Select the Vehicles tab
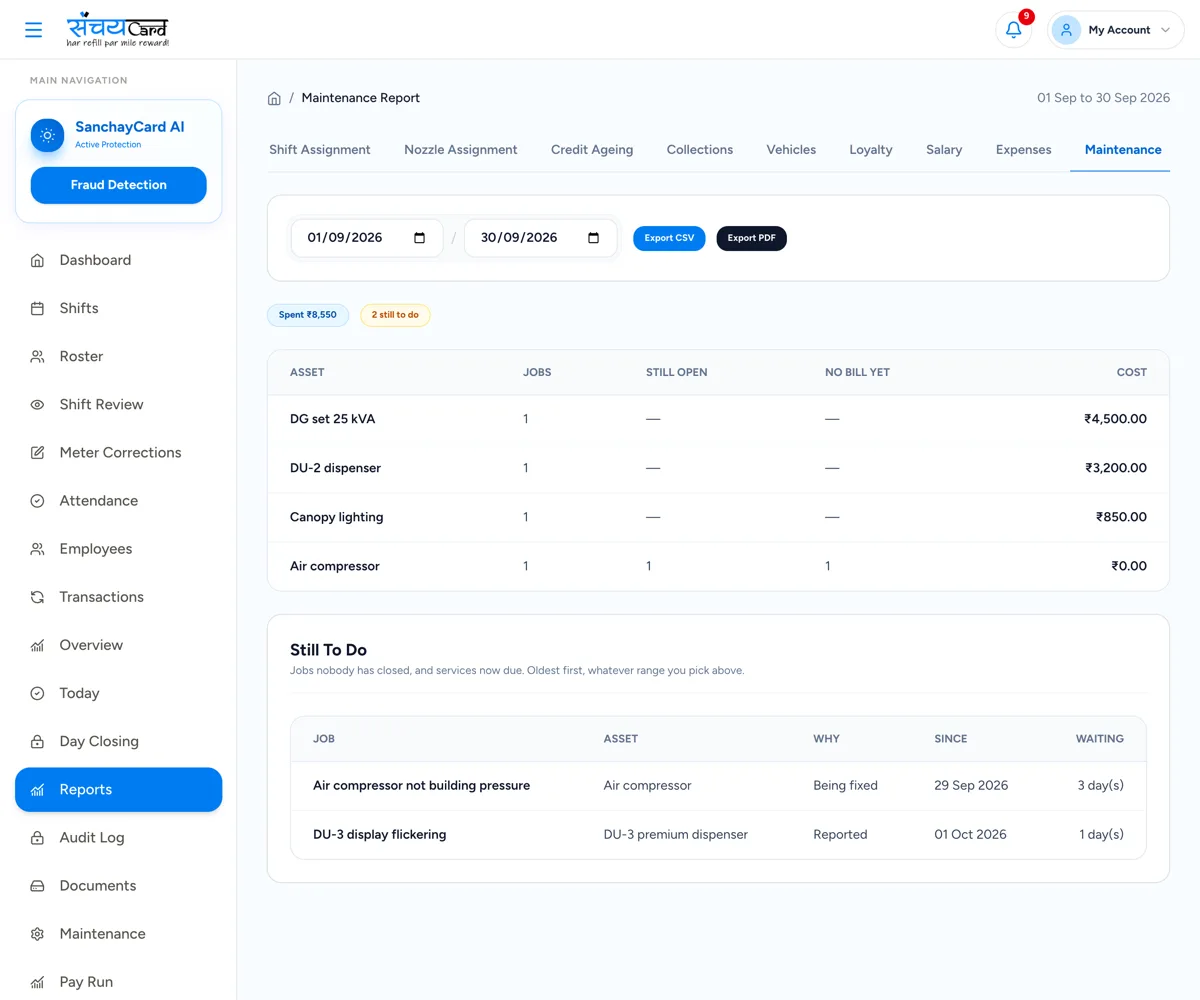Image resolution: width=1200 pixels, height=1000 pixels. (x=791, y=150)
